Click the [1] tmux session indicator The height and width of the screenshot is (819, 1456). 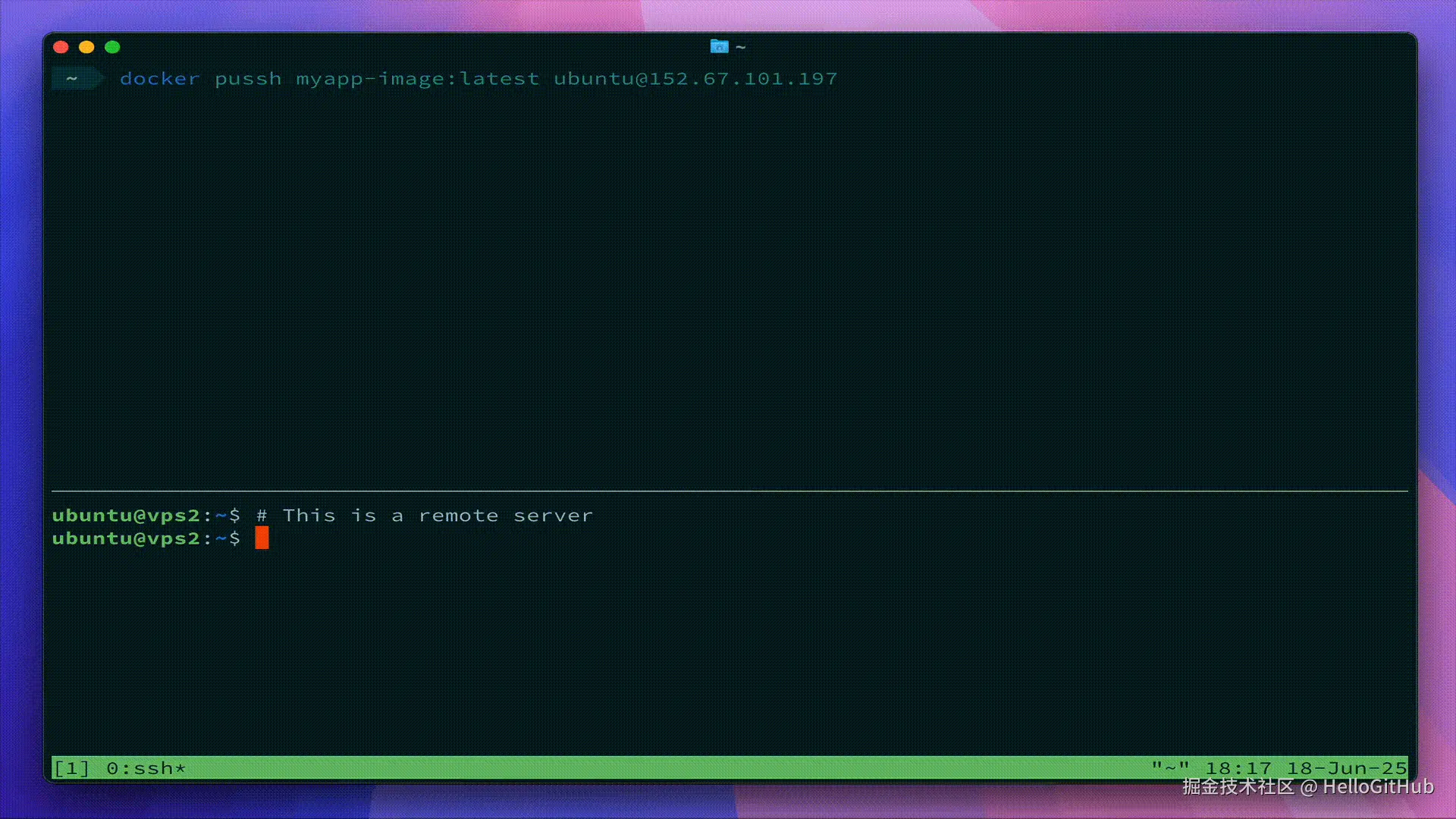pyautogui.click(x=71, y=768)
